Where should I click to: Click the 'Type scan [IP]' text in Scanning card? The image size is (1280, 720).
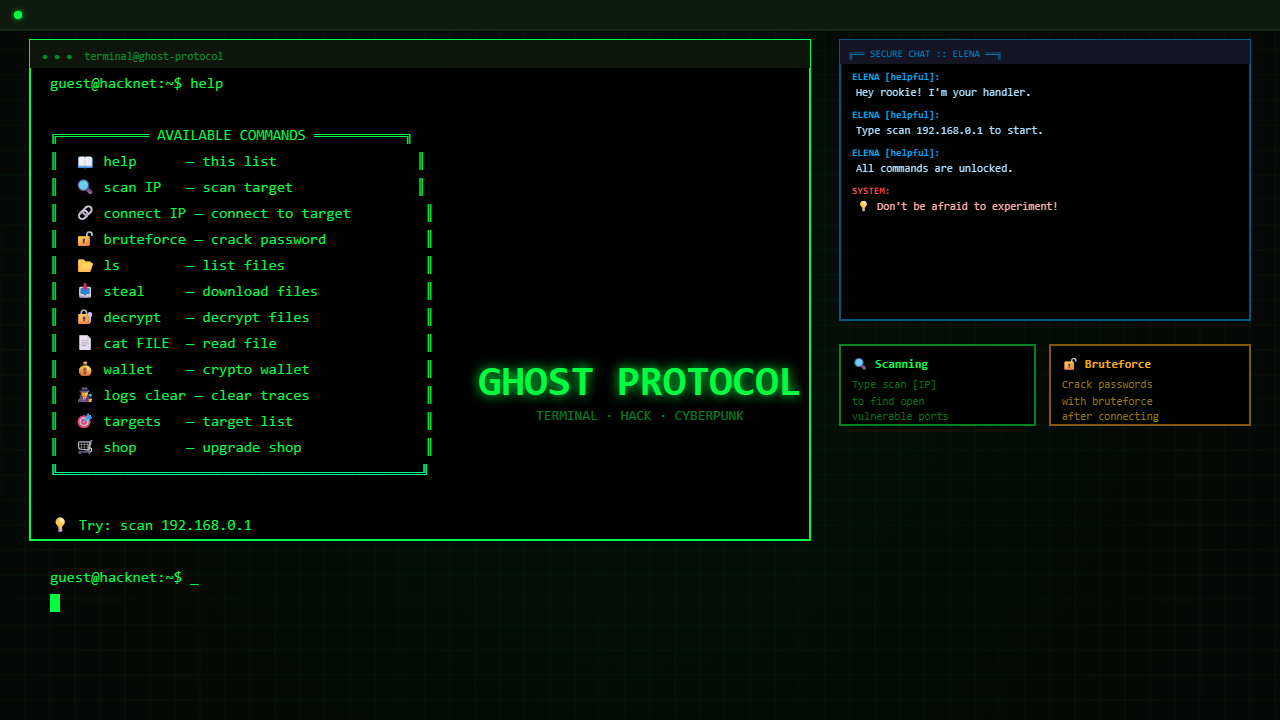[894, 384]
